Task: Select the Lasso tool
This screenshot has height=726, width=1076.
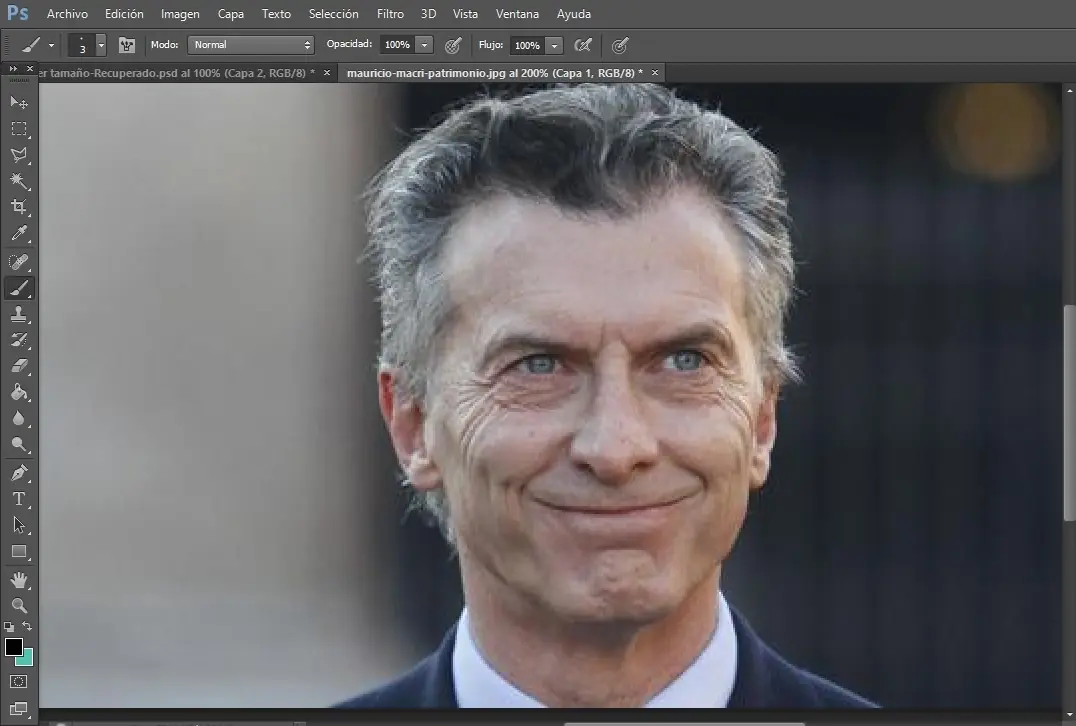Action: (19, 155)
